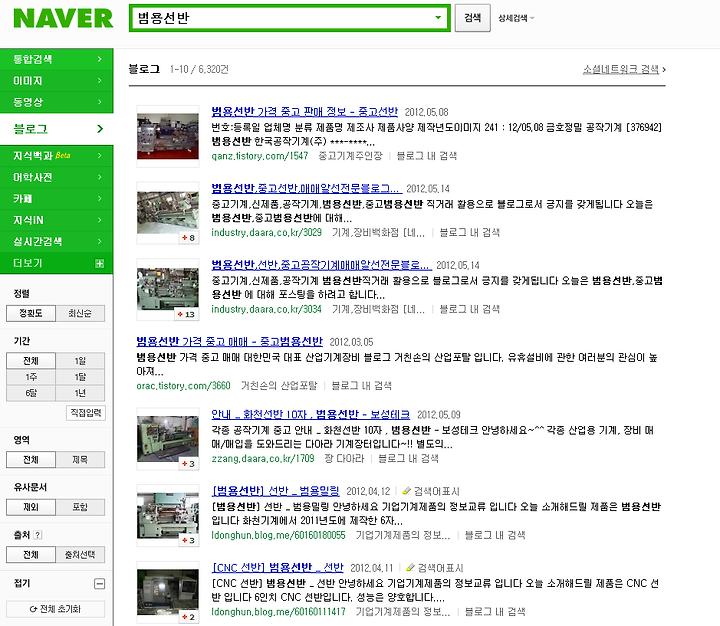The height and width of the screenshot is (626, 720).
Task: Set 유사문서 to 제외
Action: pyautogui.click(x=31, y=507)
